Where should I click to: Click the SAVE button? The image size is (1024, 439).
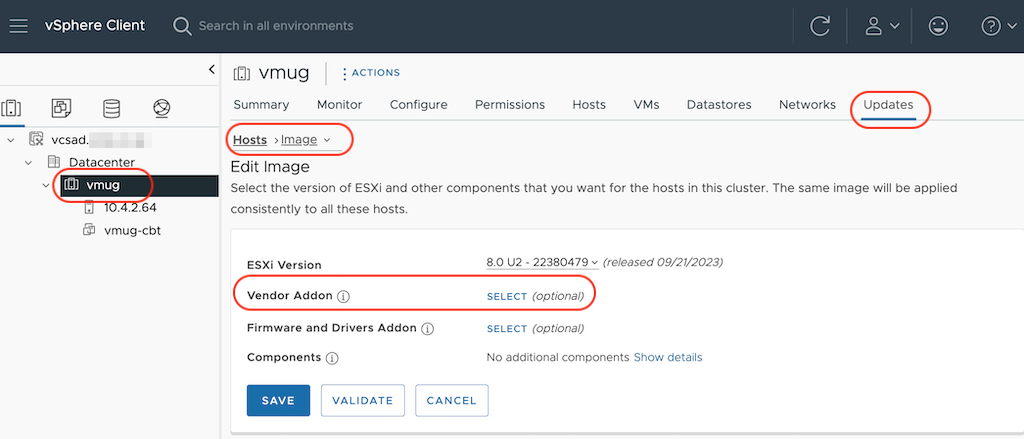pos(278,400)
